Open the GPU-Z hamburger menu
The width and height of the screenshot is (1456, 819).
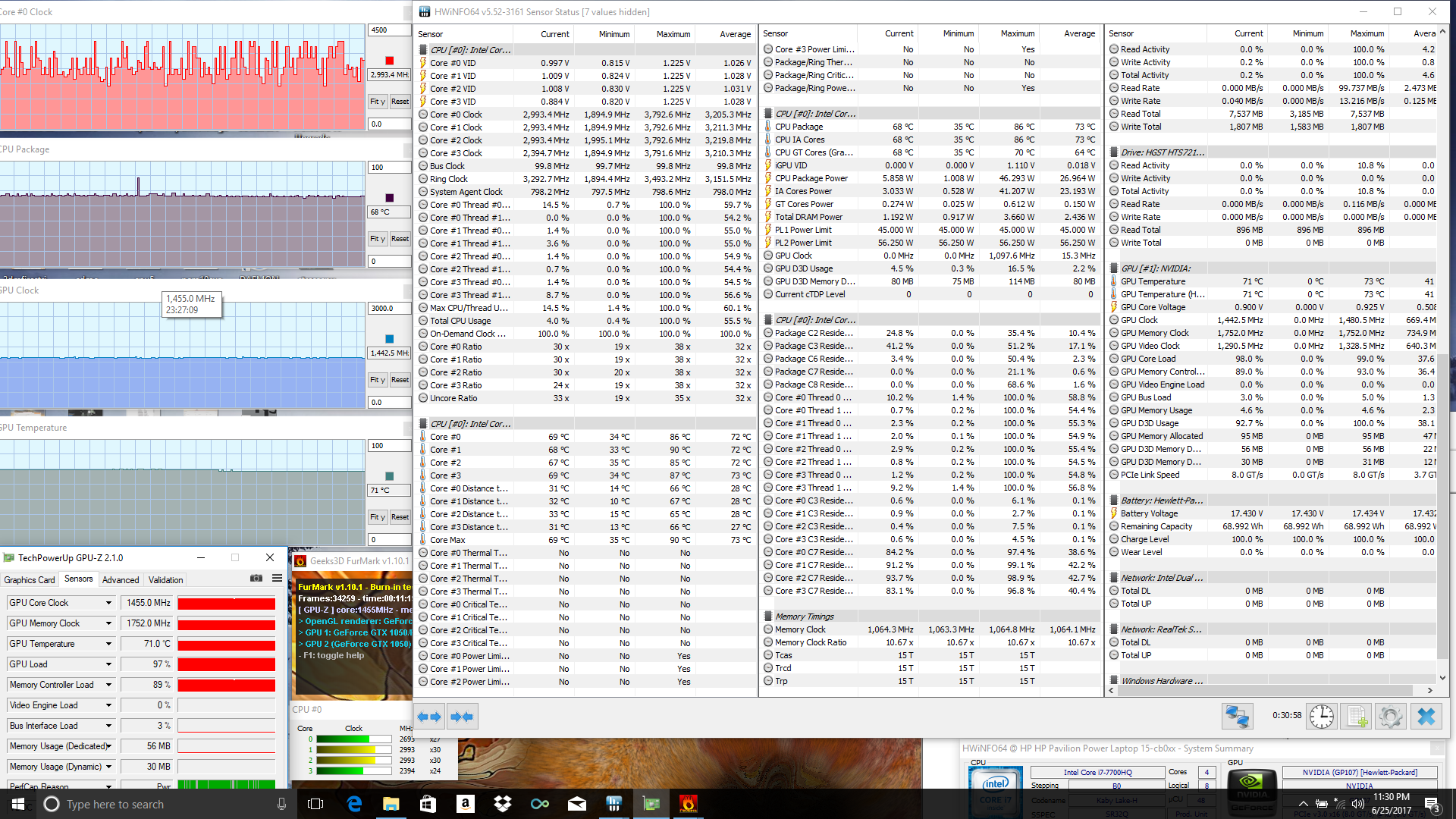278,579
